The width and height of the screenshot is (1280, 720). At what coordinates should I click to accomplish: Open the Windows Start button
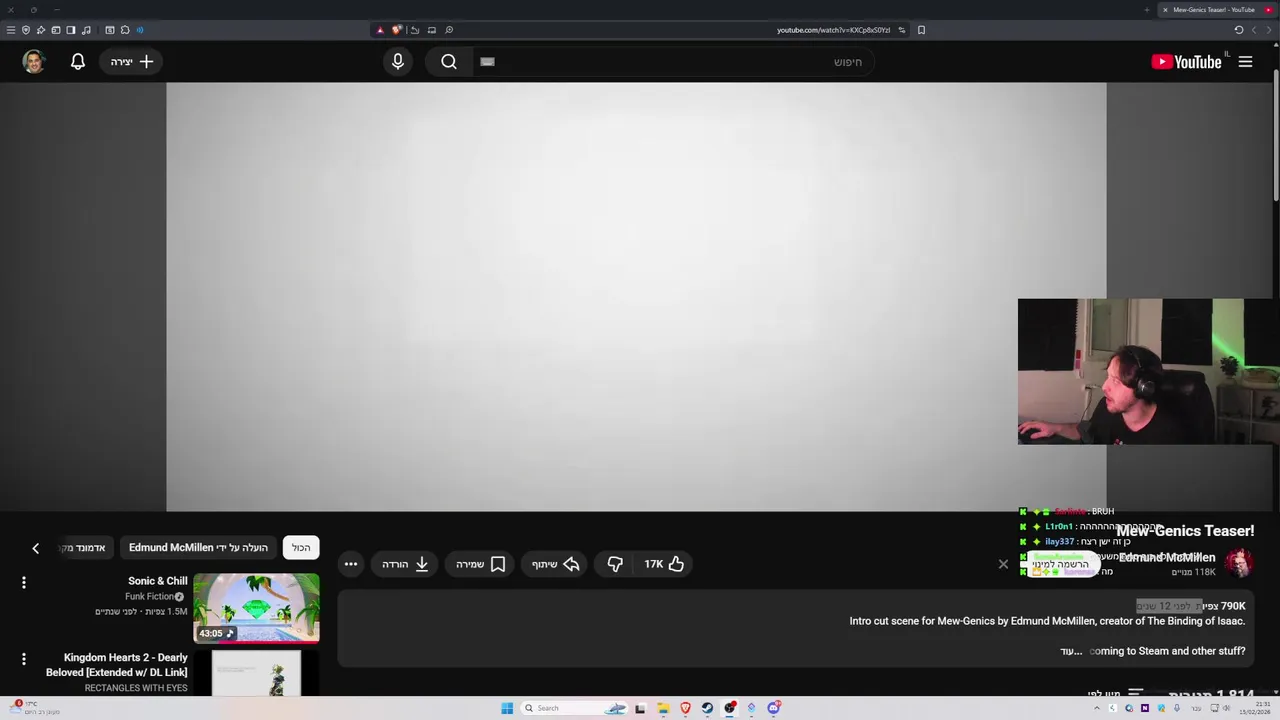tap(507, 708)
